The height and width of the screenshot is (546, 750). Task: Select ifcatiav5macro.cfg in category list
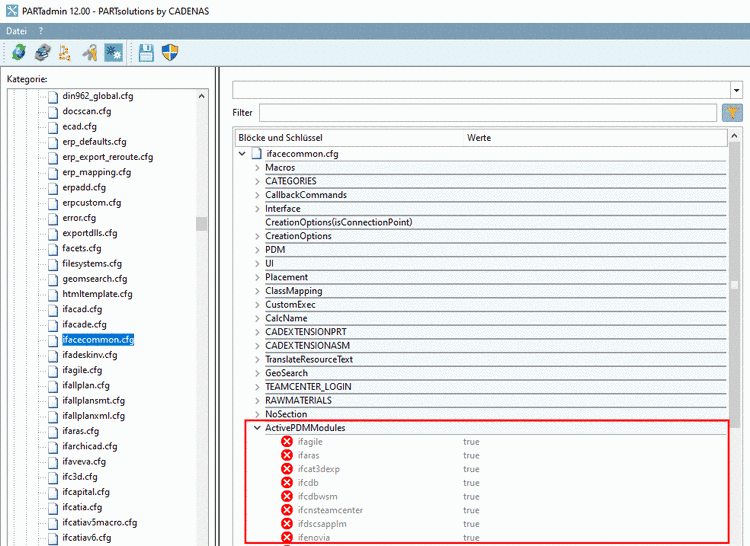pos(99,523)
